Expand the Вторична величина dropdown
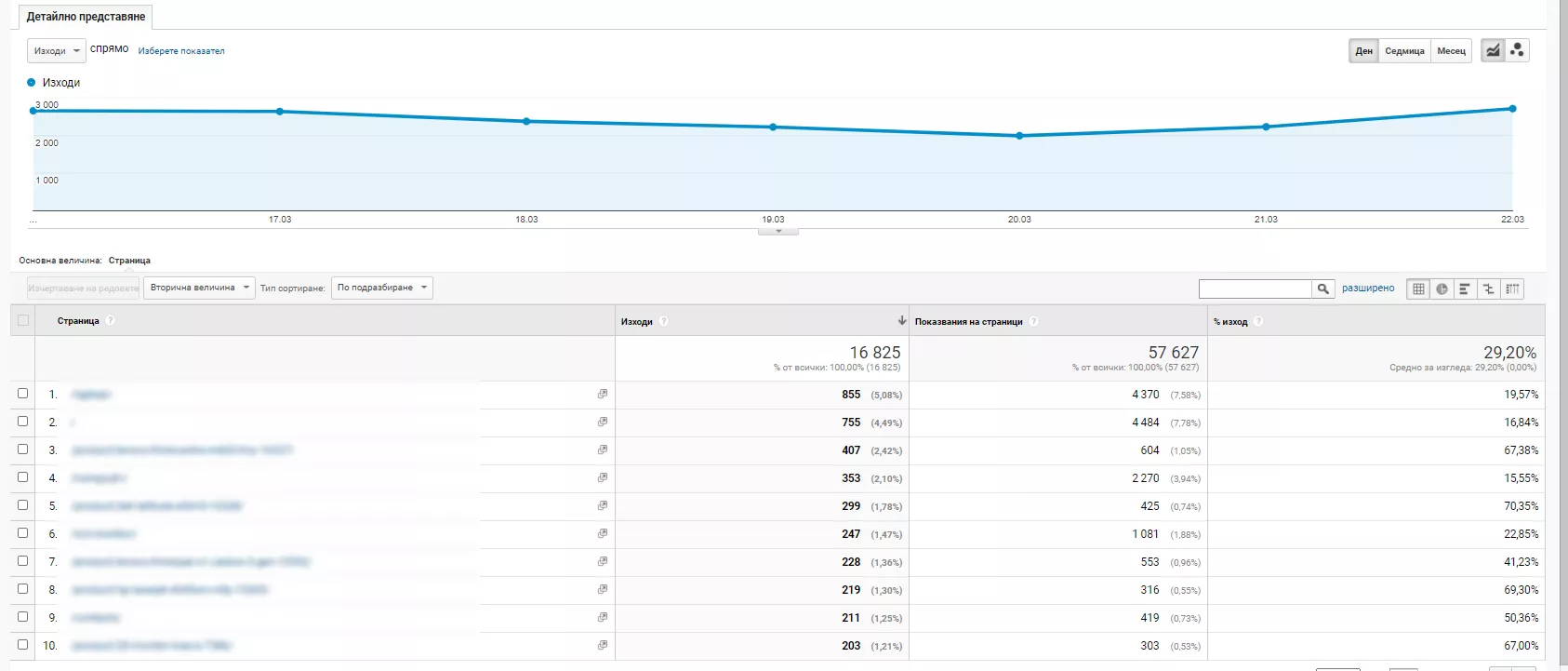 tap(199, 288)
